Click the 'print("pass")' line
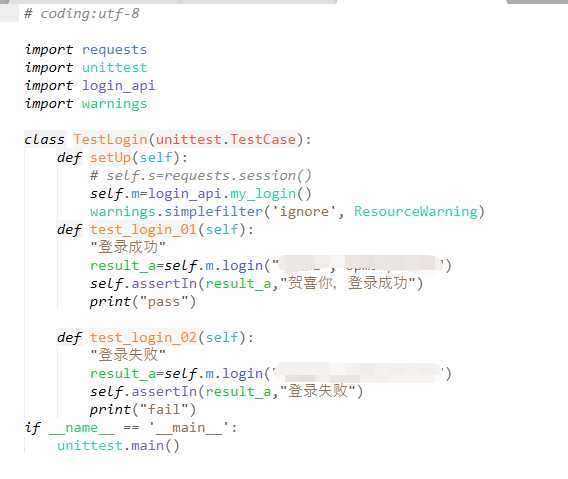568x479 pixels. pos(143,302)
